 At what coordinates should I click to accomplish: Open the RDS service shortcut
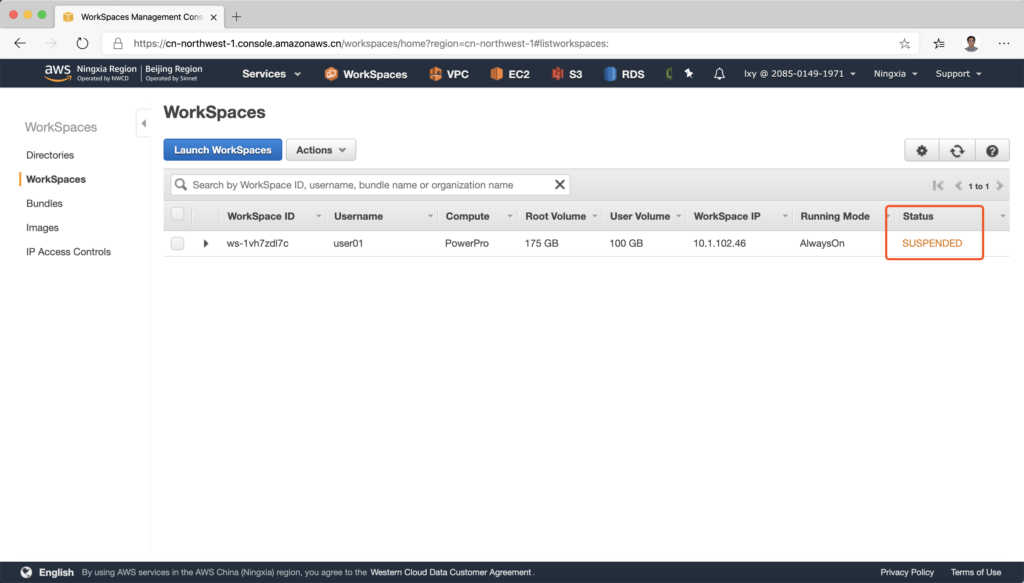click(624, 74)
